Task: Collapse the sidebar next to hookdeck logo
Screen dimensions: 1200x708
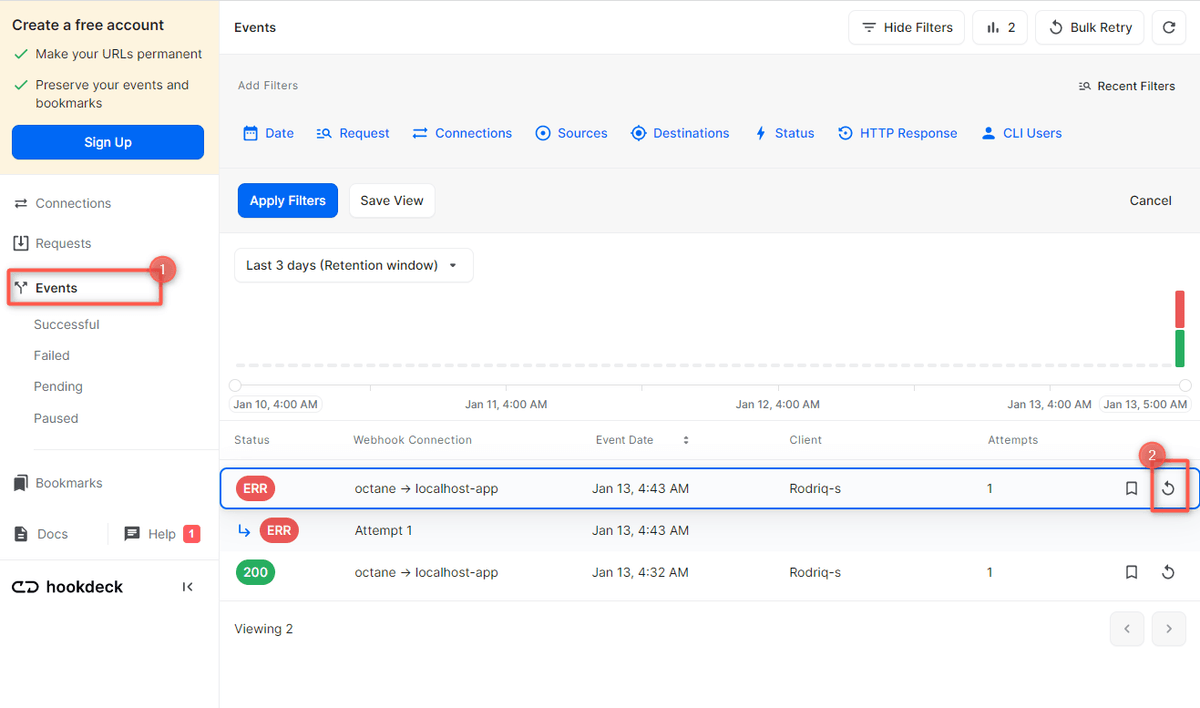Action: pos(187,587)
